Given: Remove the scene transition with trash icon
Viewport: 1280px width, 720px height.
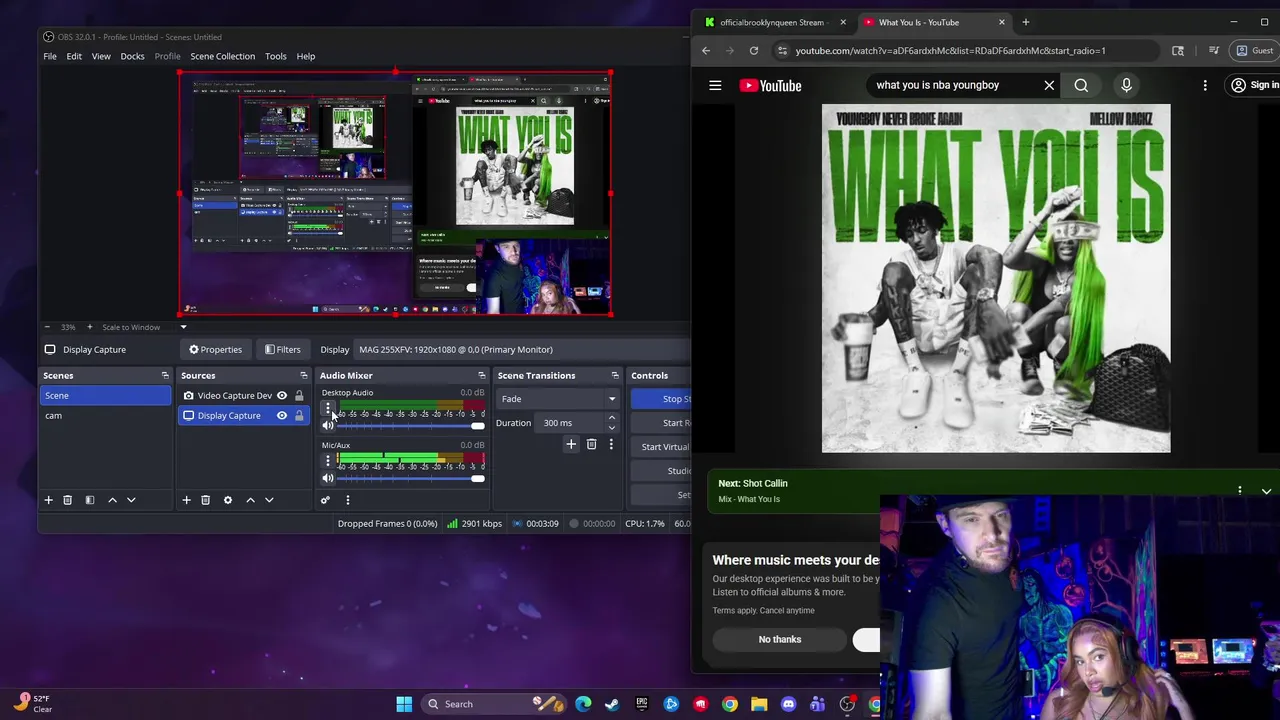Looking at the screenshot, I should (x=591, y=444).
